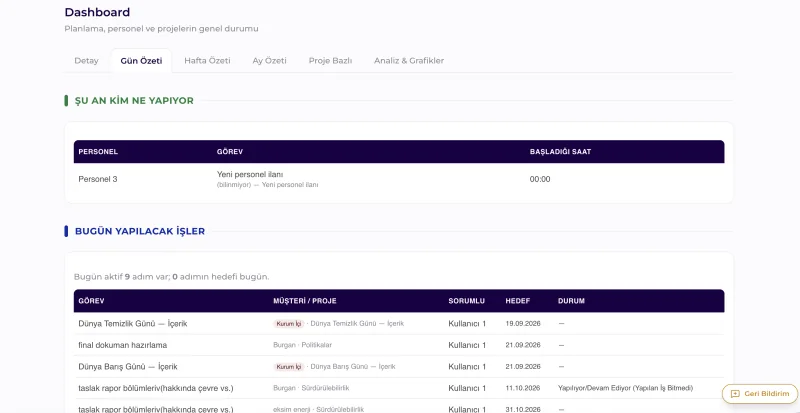
Task: Select the Gün Özeti tab
Action: (141, 61)
